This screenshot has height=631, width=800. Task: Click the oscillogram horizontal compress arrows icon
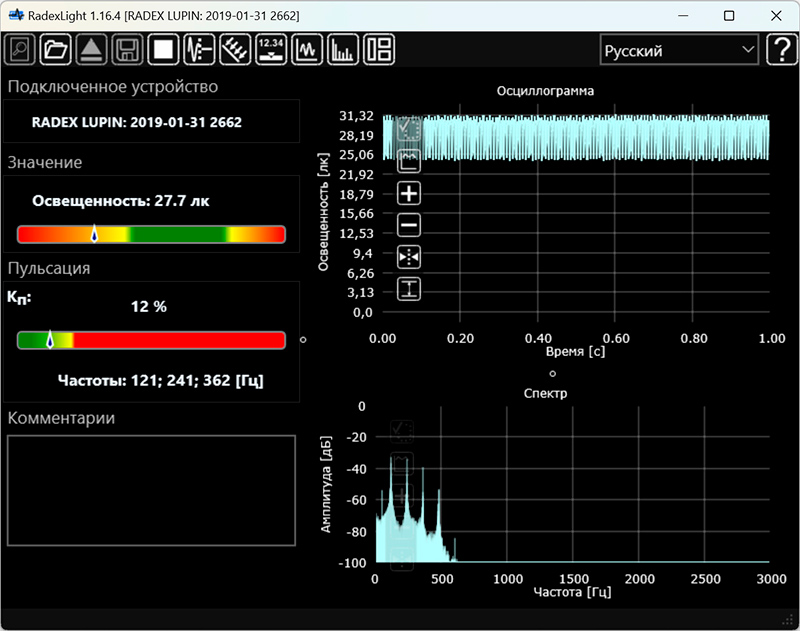pos(409,257)
